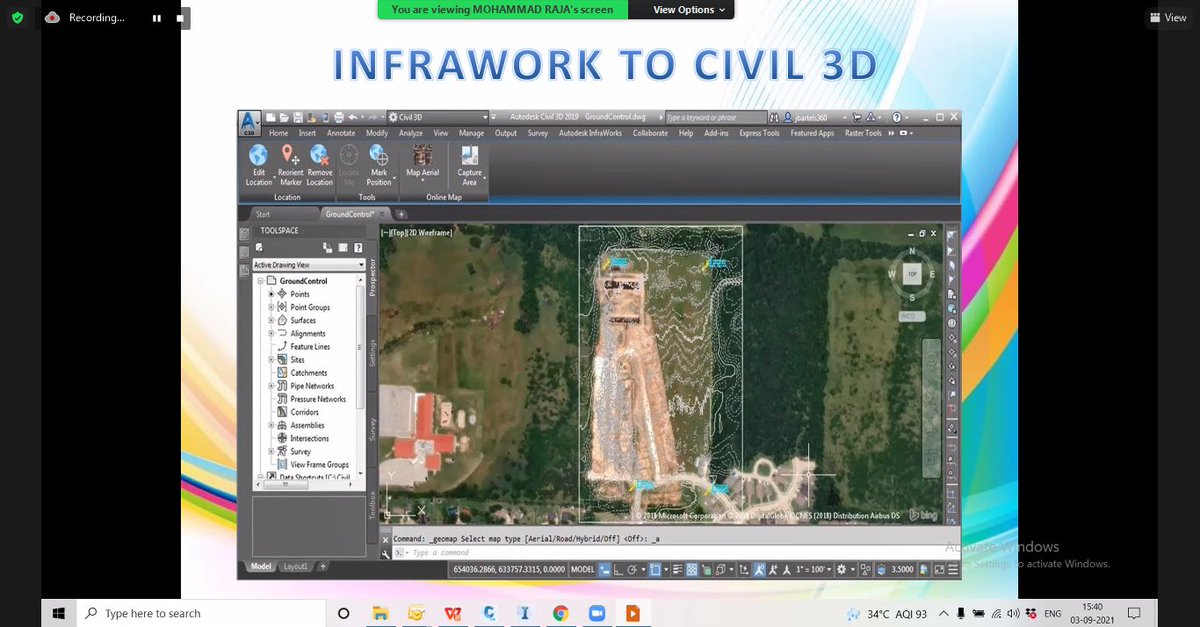The width and height of the screenshot is (1200, 627).
Task: Click the Top view label in viewport
Action: [398, 233]
